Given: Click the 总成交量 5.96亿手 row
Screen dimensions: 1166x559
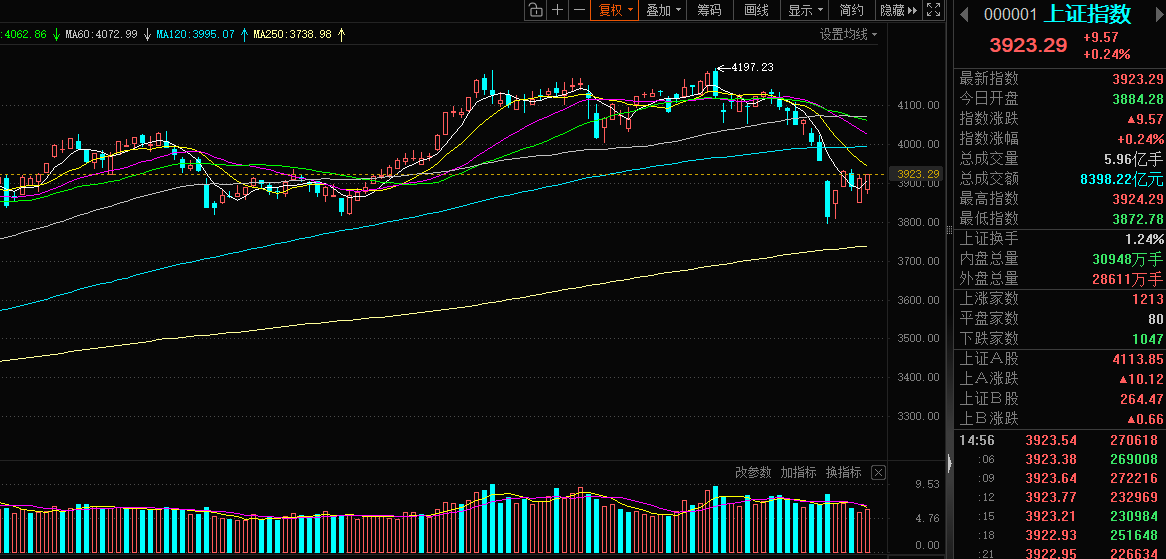Looking at the screenshot, I should [x=1060, y=159].
